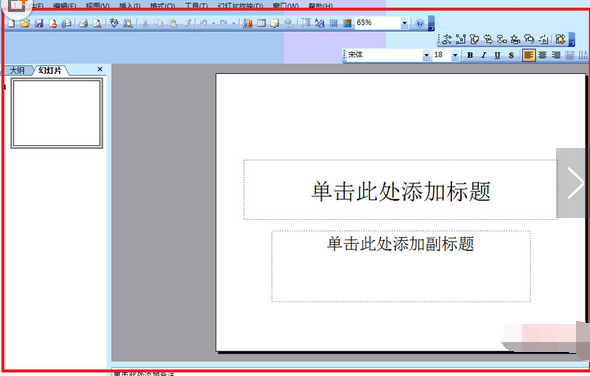Expand the zoom percentage dropdown
590x376 pixels.
(x=404, y=23)
